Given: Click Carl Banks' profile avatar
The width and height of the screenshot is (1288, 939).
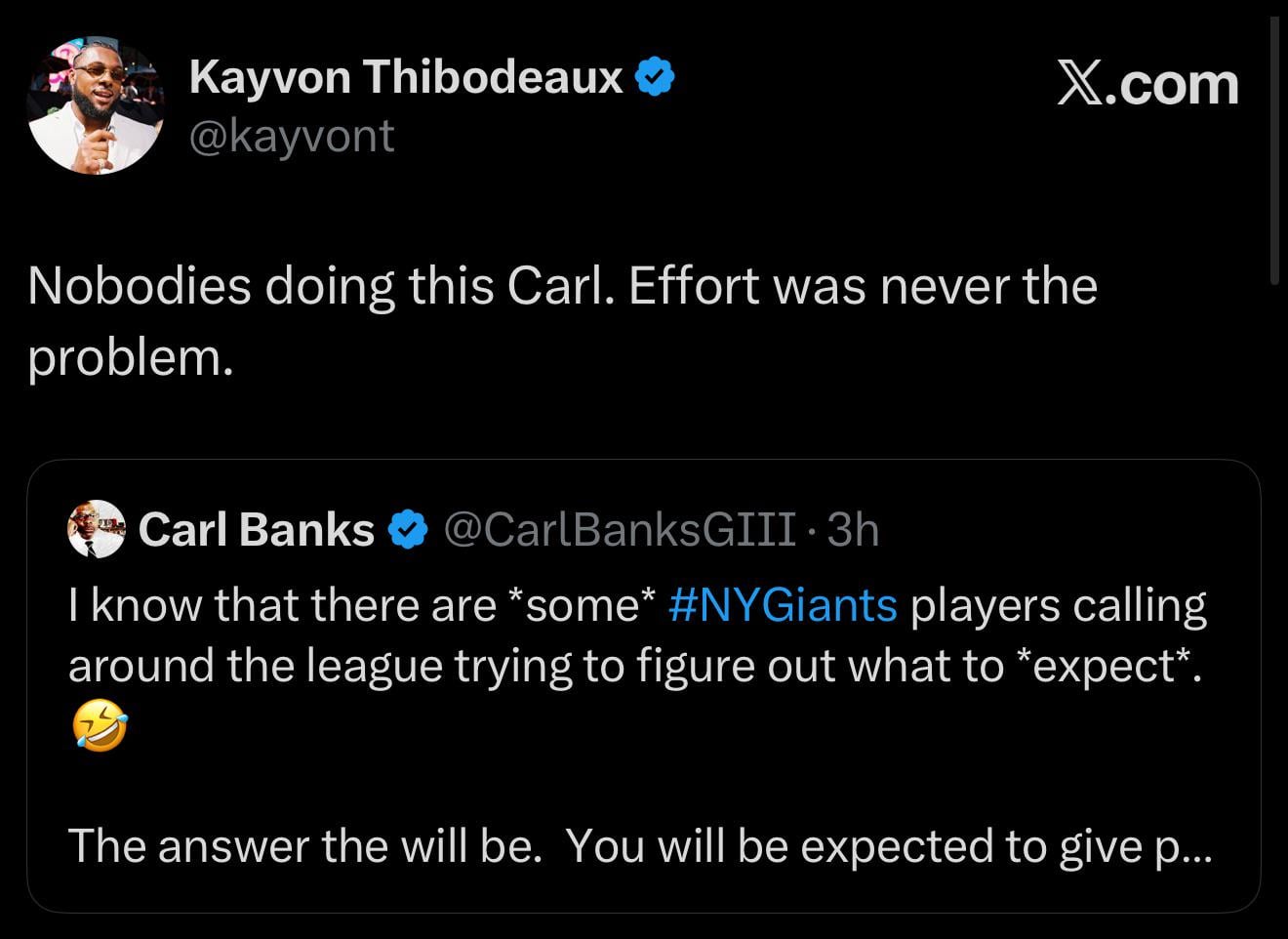Looking at the screenshot, I should point(95,529).
